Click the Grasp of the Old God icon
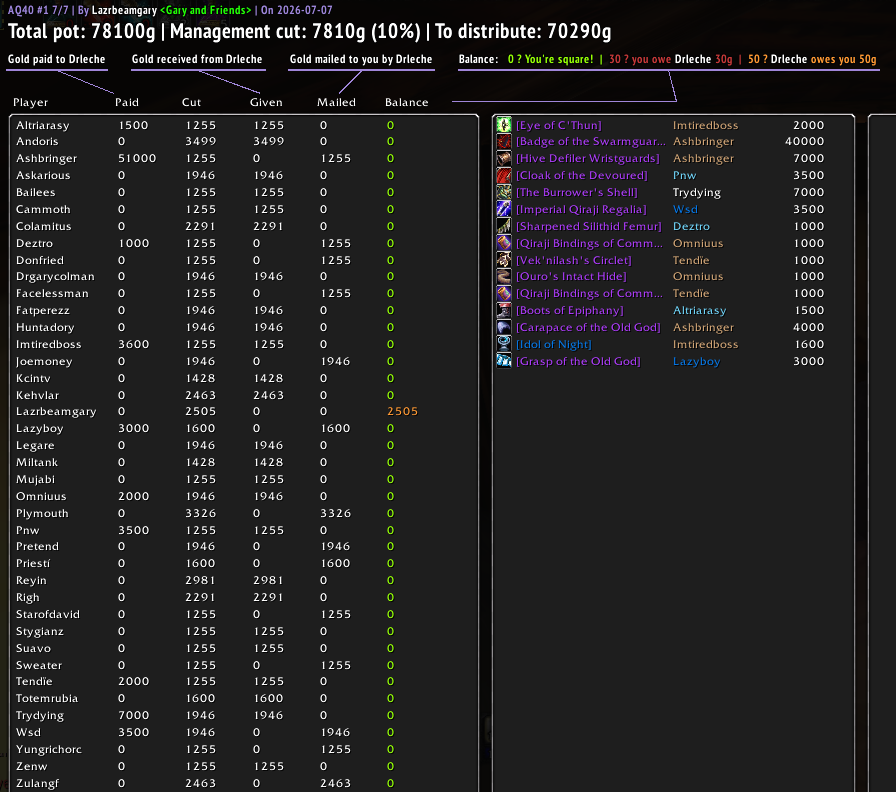 point(503,361)
